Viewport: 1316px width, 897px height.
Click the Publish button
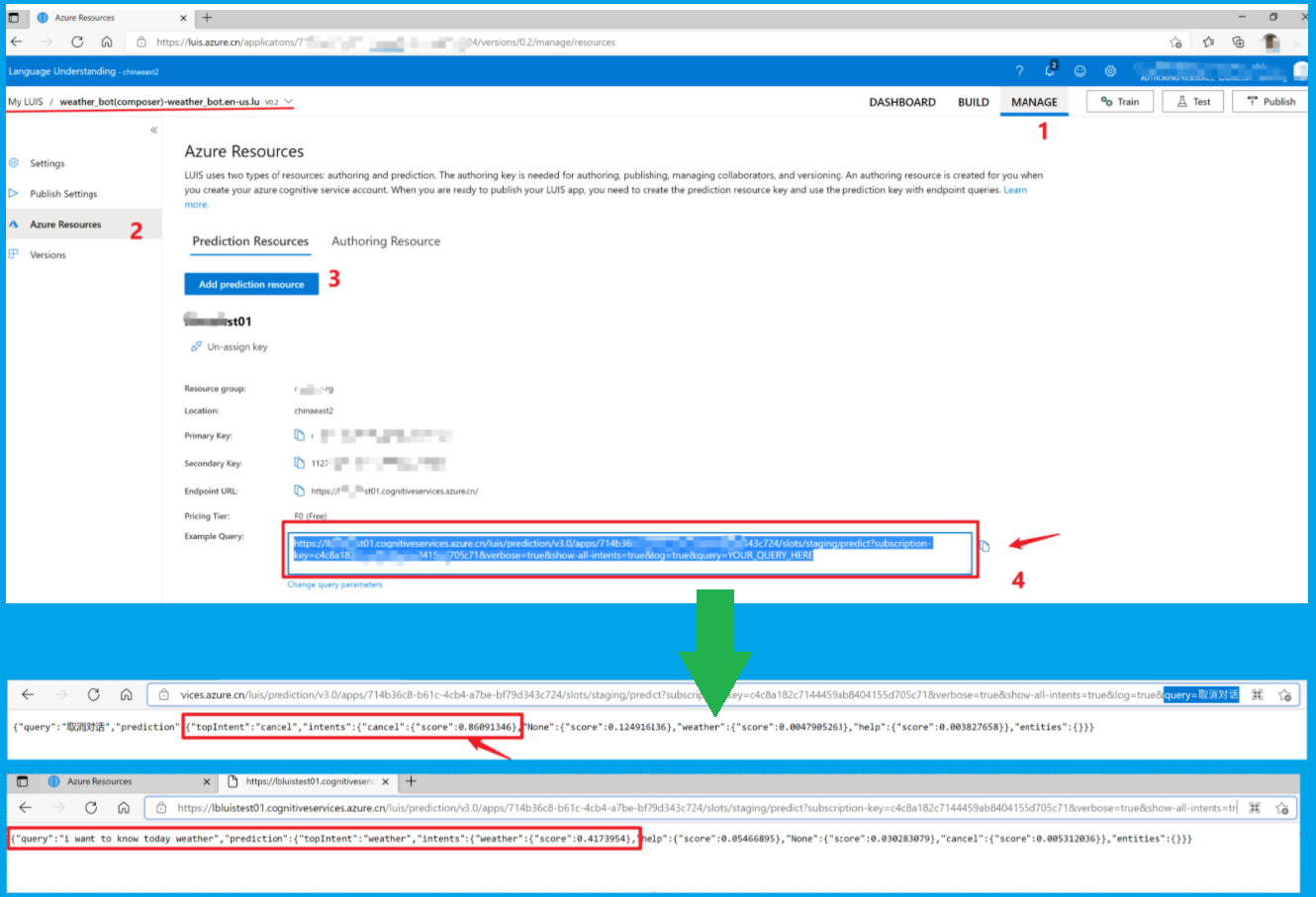pos(1270,102)
